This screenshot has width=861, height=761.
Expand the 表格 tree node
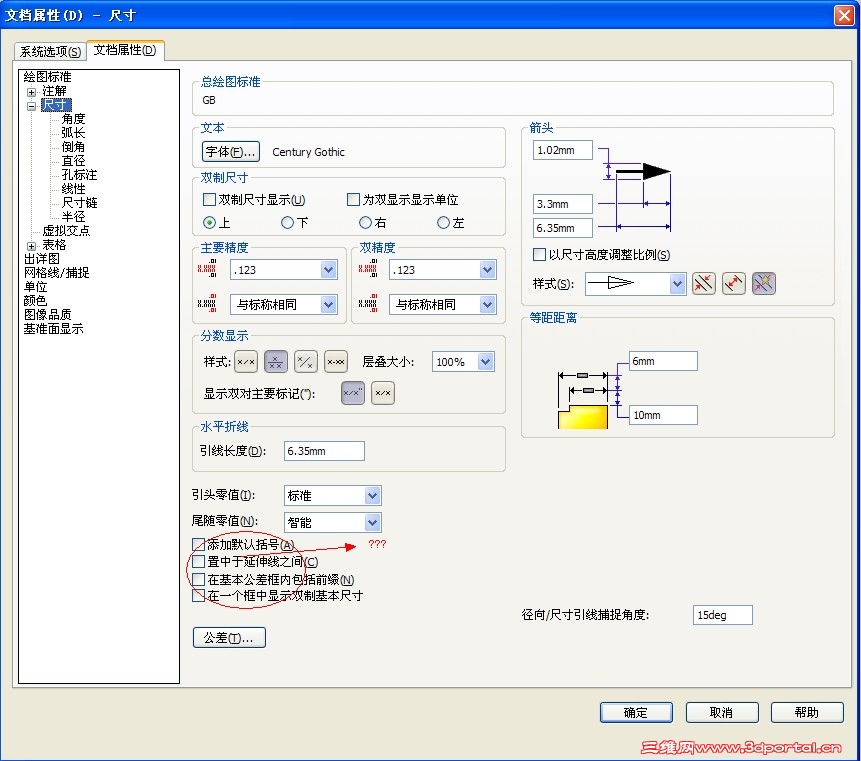[31, 246]
